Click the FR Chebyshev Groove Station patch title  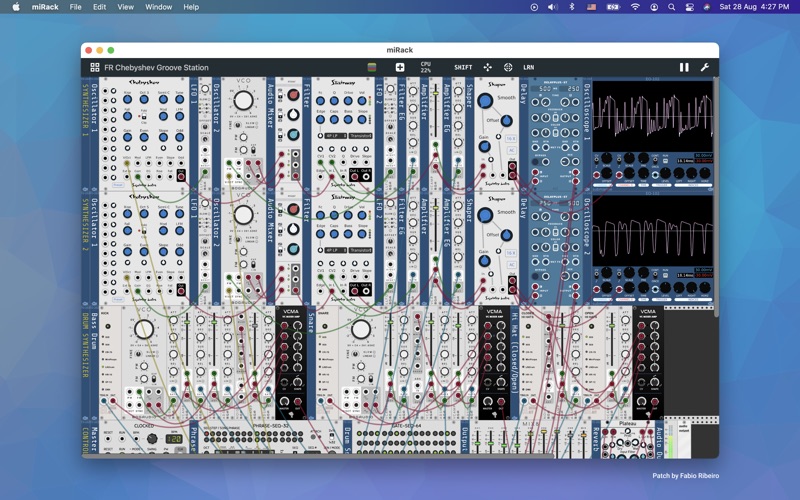click(x=156, y=67)
